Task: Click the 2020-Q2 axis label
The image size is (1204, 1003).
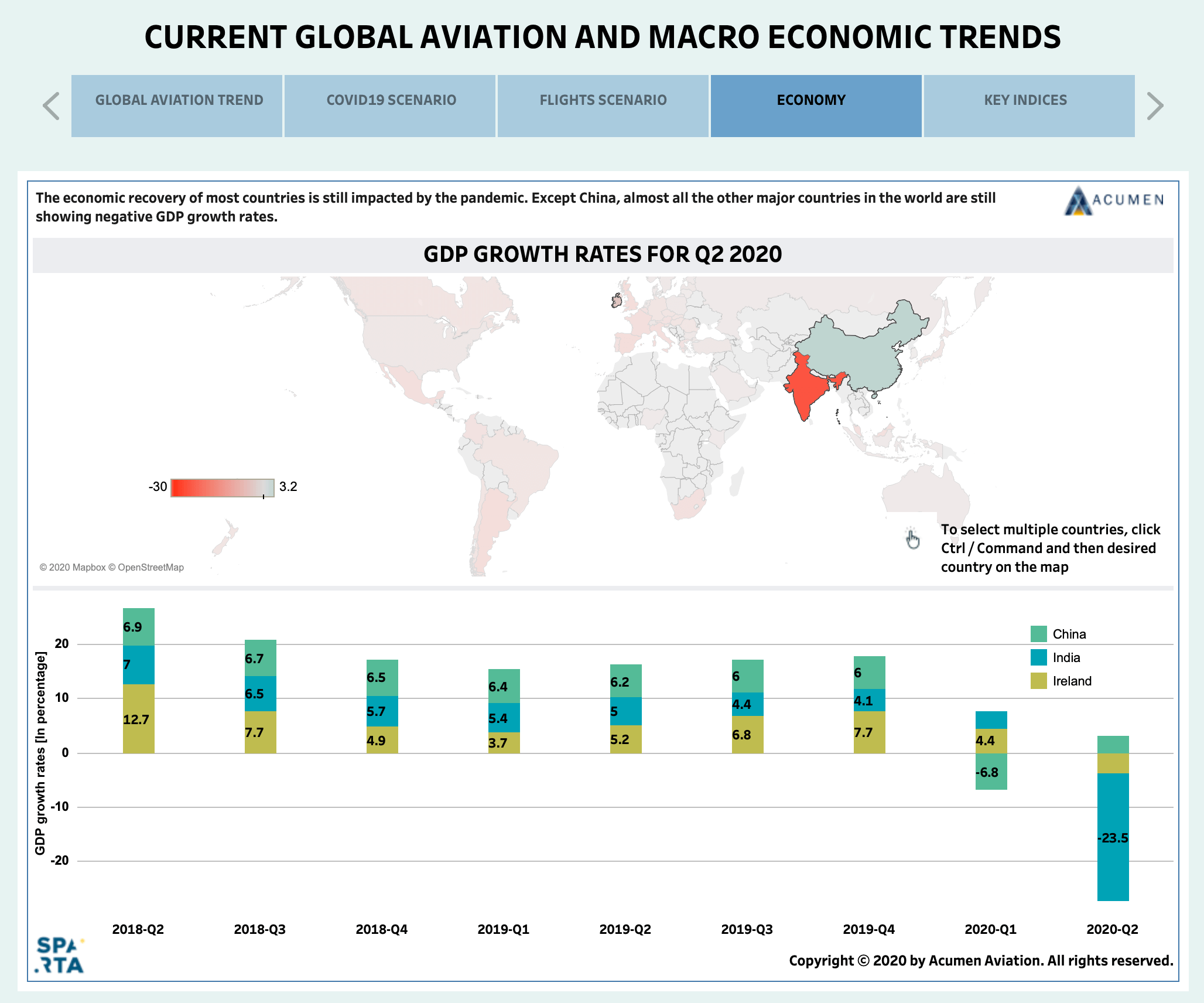Action: 1113,929
